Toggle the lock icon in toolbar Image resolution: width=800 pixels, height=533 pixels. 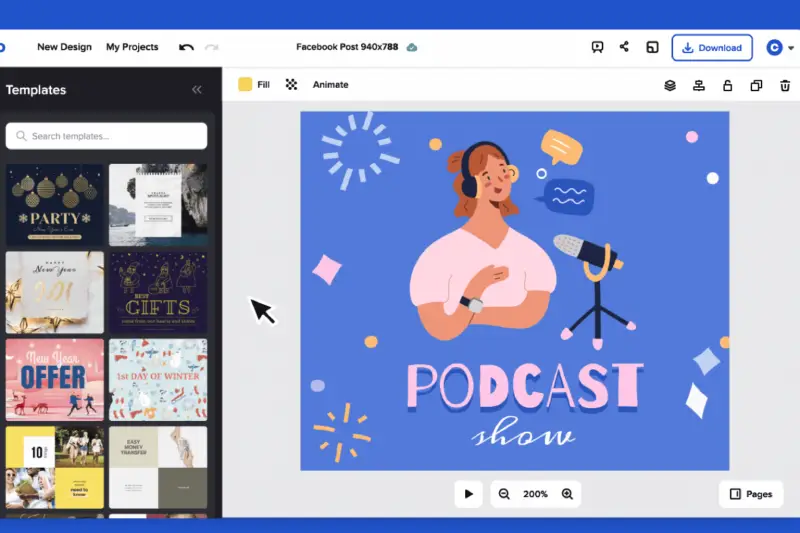click(728, 85)
